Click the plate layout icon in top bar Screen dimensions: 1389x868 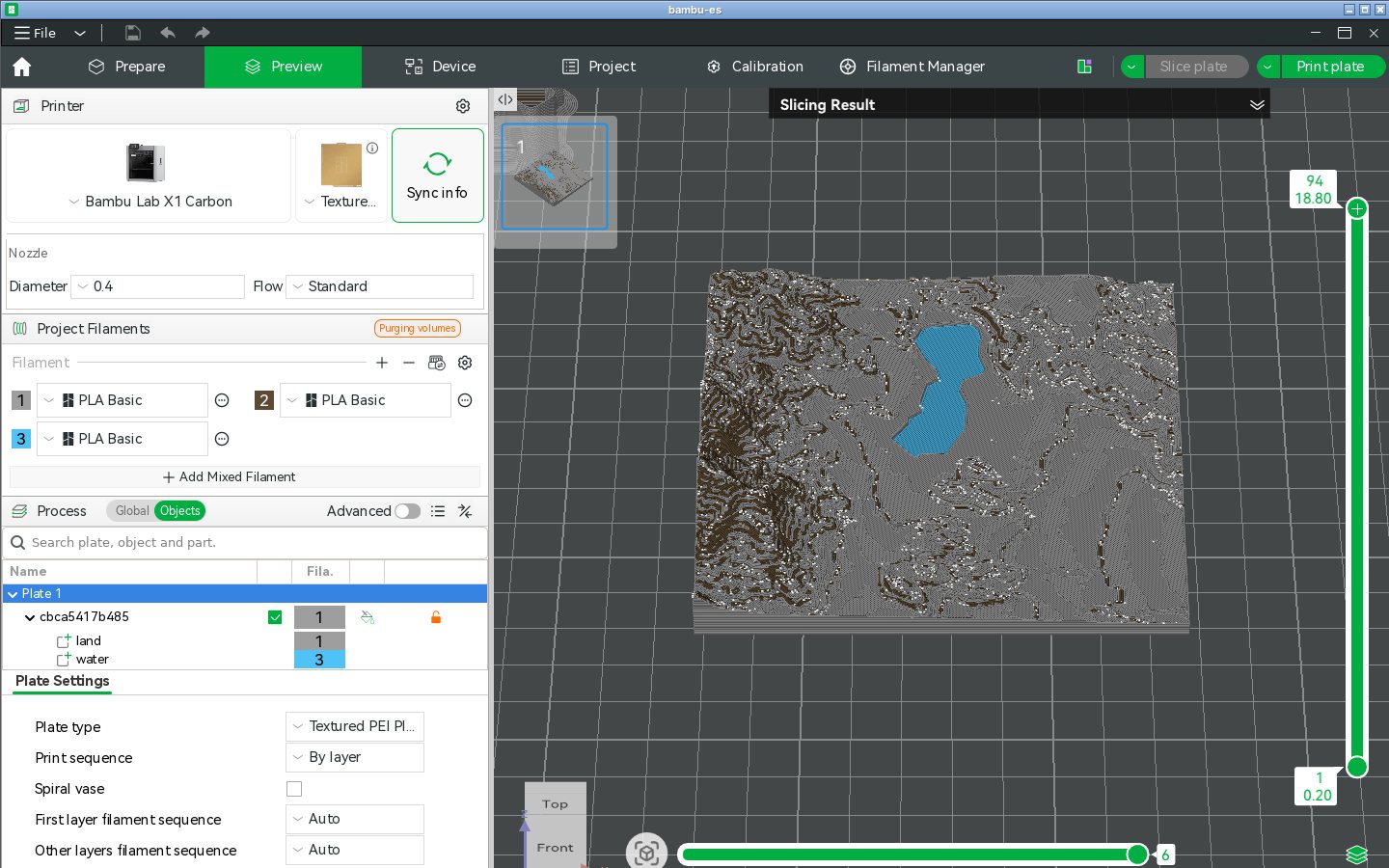coord(1084,67)
